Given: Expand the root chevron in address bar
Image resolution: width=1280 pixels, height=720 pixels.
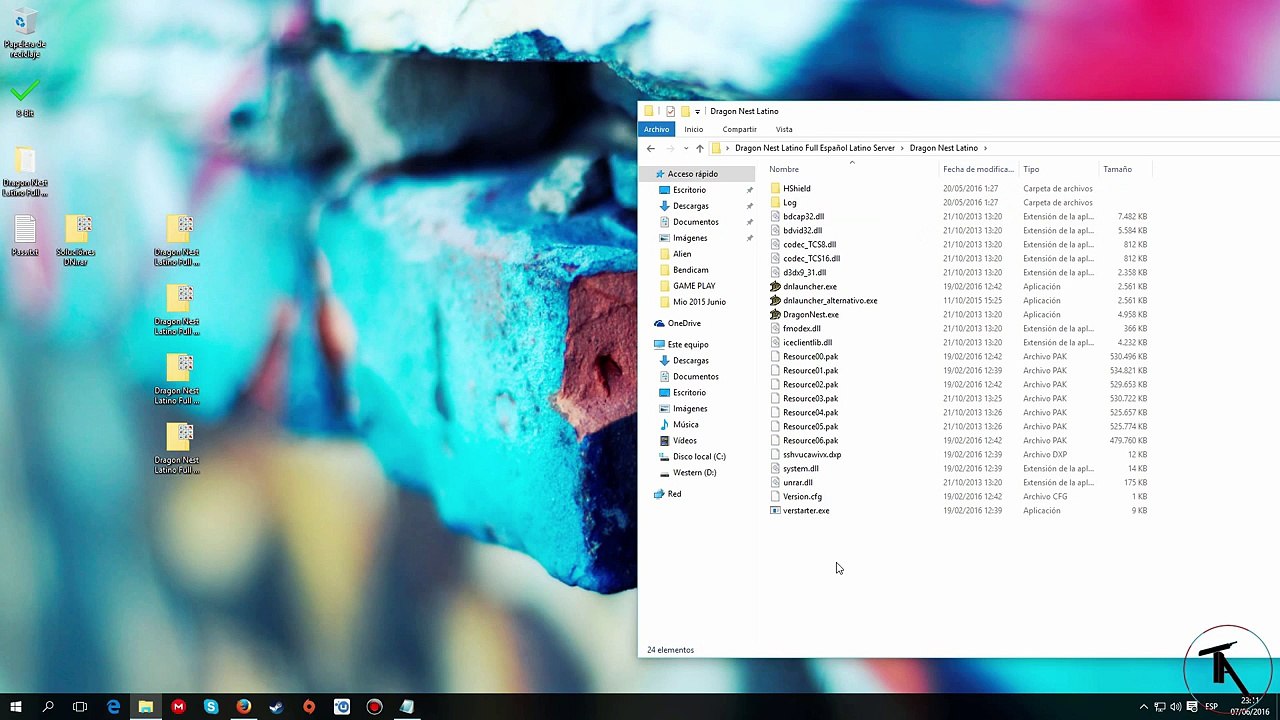Looking at the screenshot, I should (x=727, y=148).
